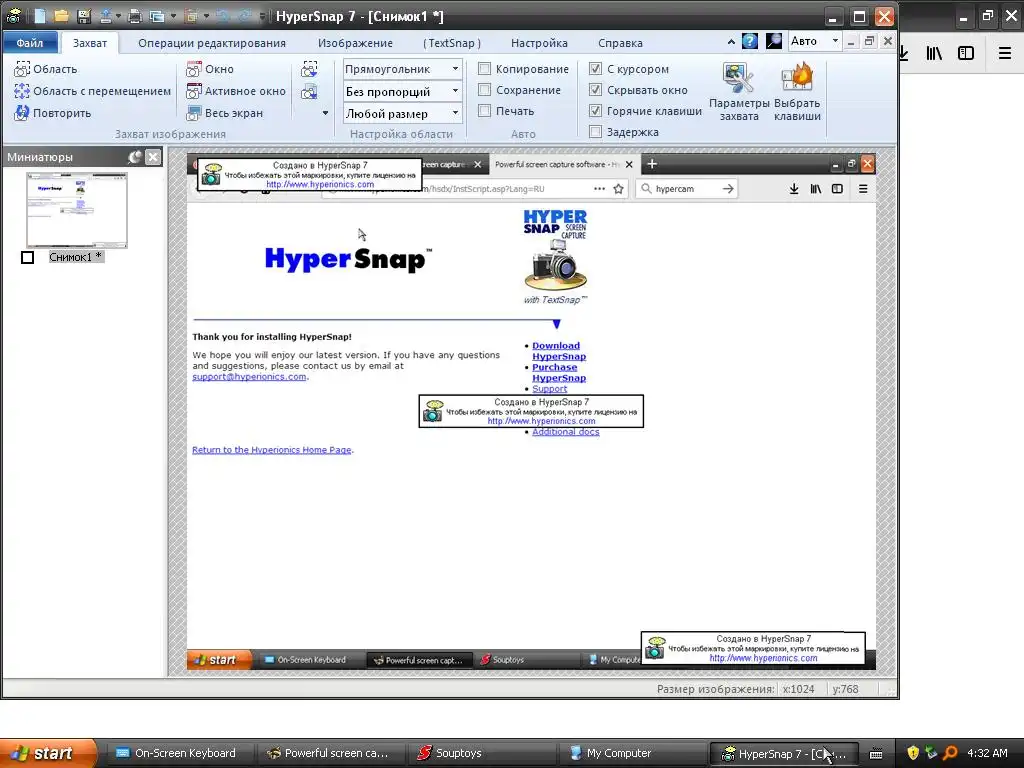Click the undo arrow in quick toolbar

tap(222, 16)
